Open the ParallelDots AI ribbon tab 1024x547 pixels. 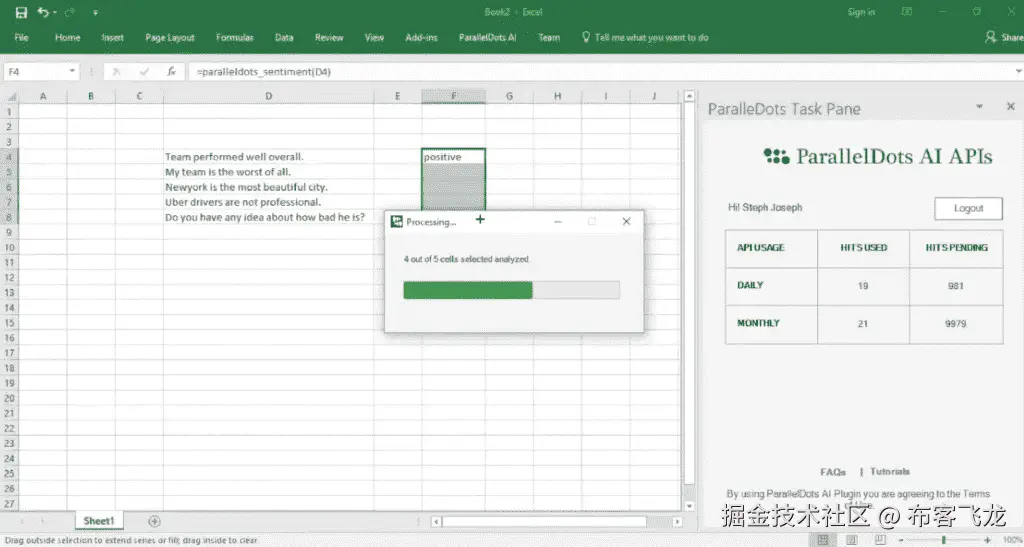click(487, 38)
